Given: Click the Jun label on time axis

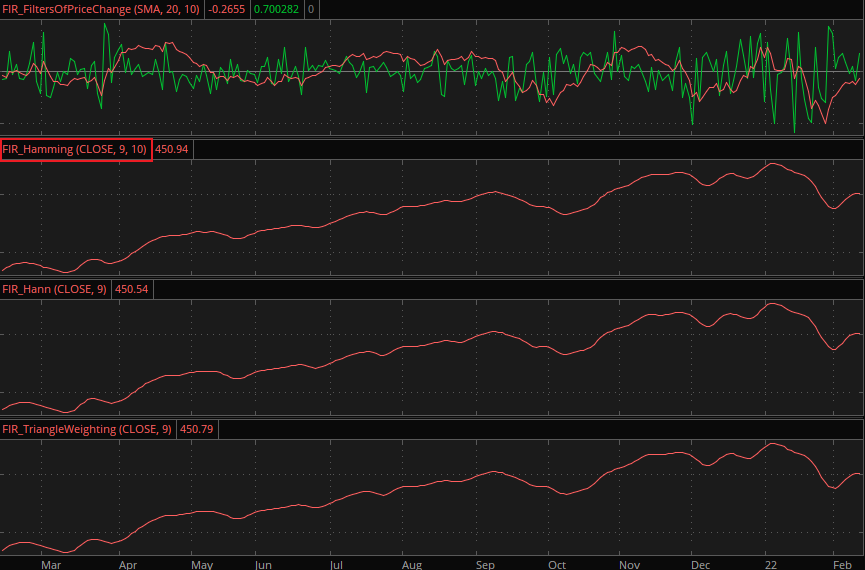Looking at the screenshot, I should click(264, 563).
